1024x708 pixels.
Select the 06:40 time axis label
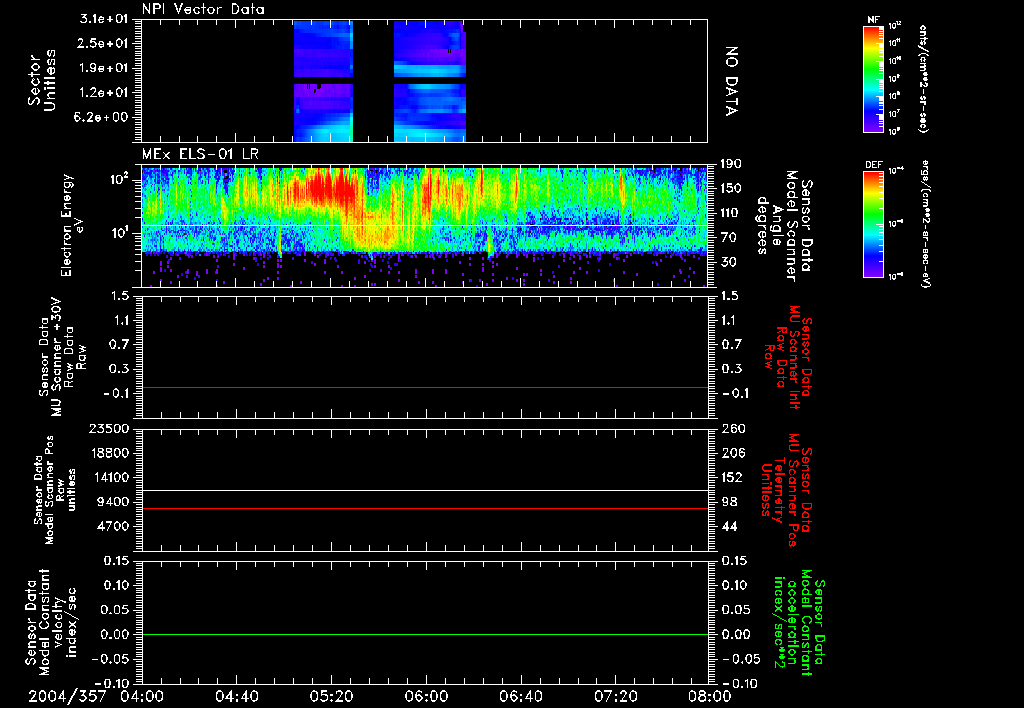click(521, 695)
